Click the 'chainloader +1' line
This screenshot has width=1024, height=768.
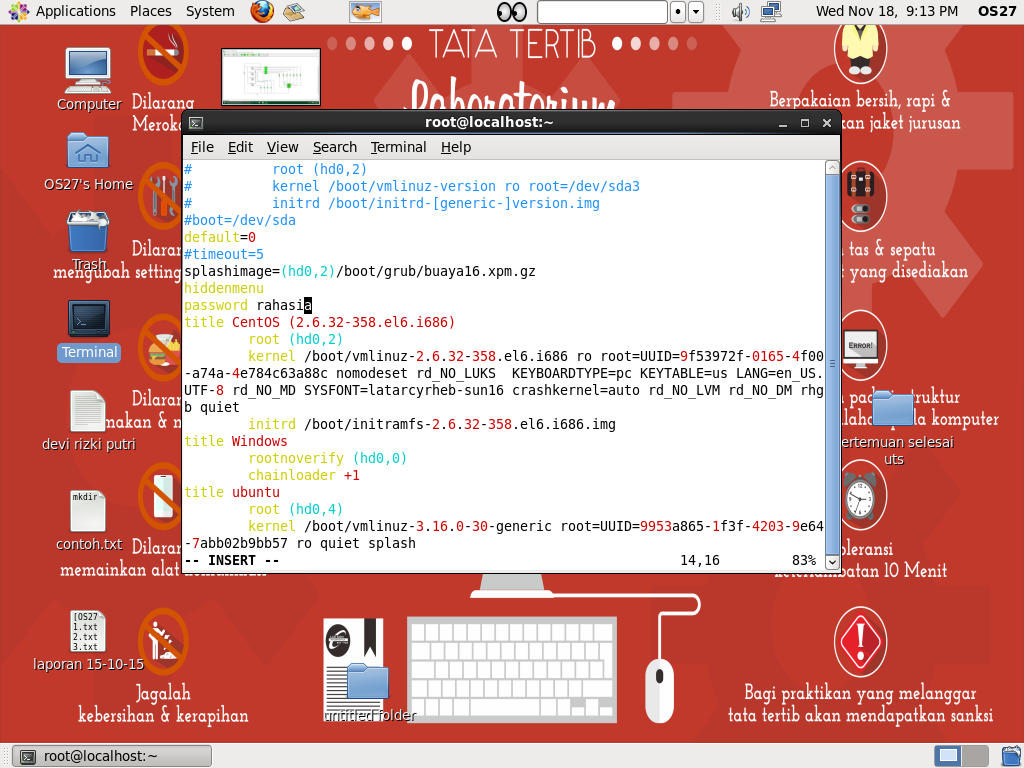[x=304, y=475]
